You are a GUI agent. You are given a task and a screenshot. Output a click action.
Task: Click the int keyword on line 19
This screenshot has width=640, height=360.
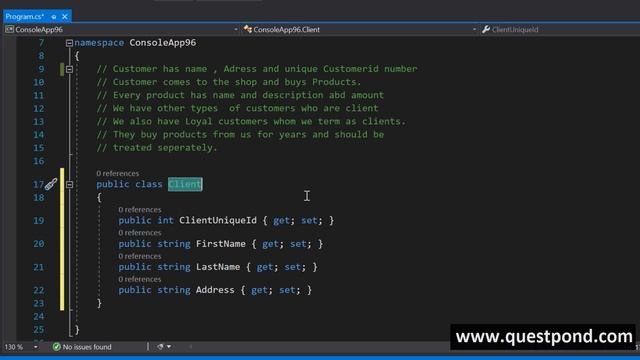pyautogui.click(x=165, y=220)
